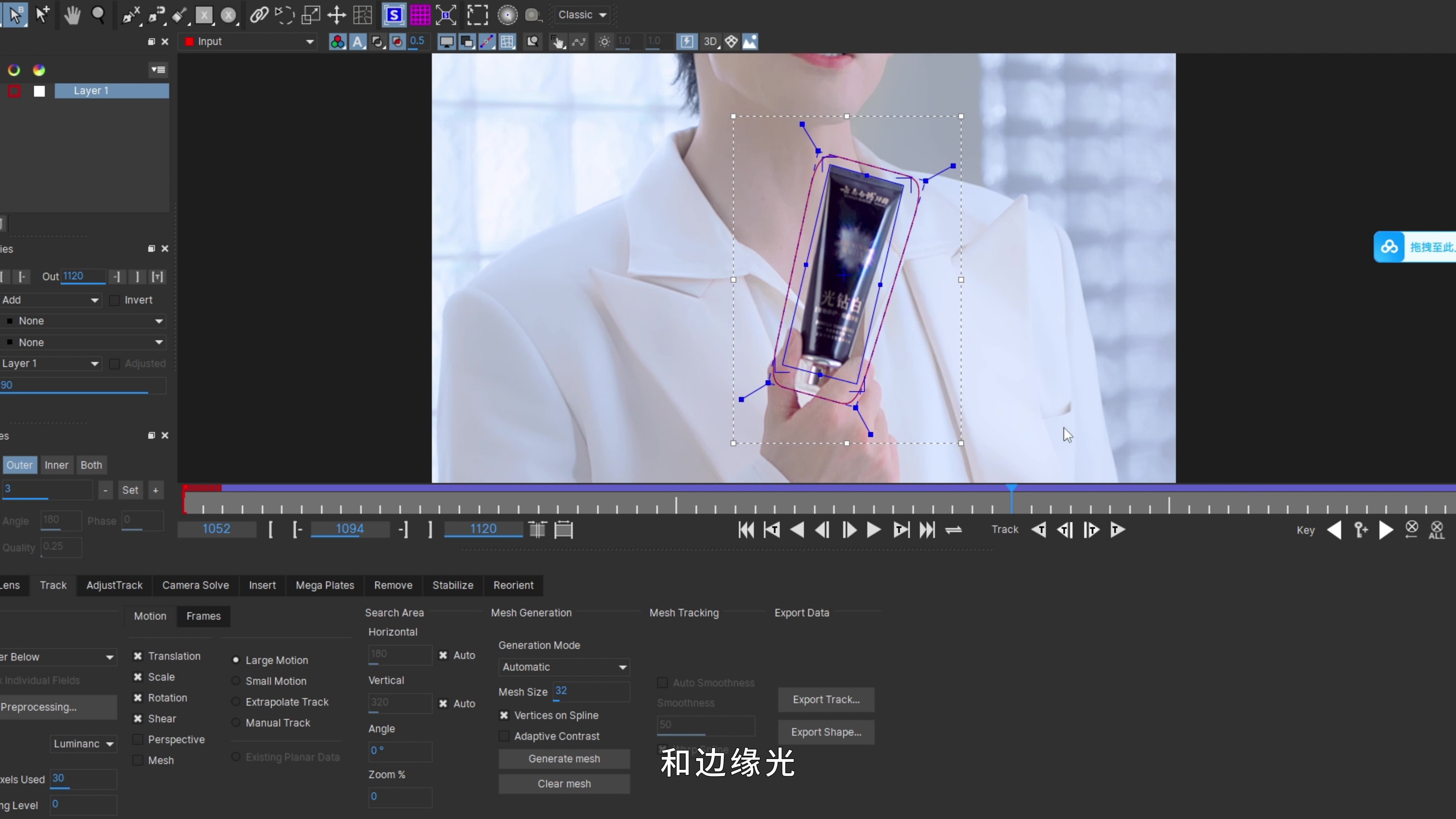Click the Export Track button
The width and height of the screenshot is (1456, 819).
coord(826,699)
